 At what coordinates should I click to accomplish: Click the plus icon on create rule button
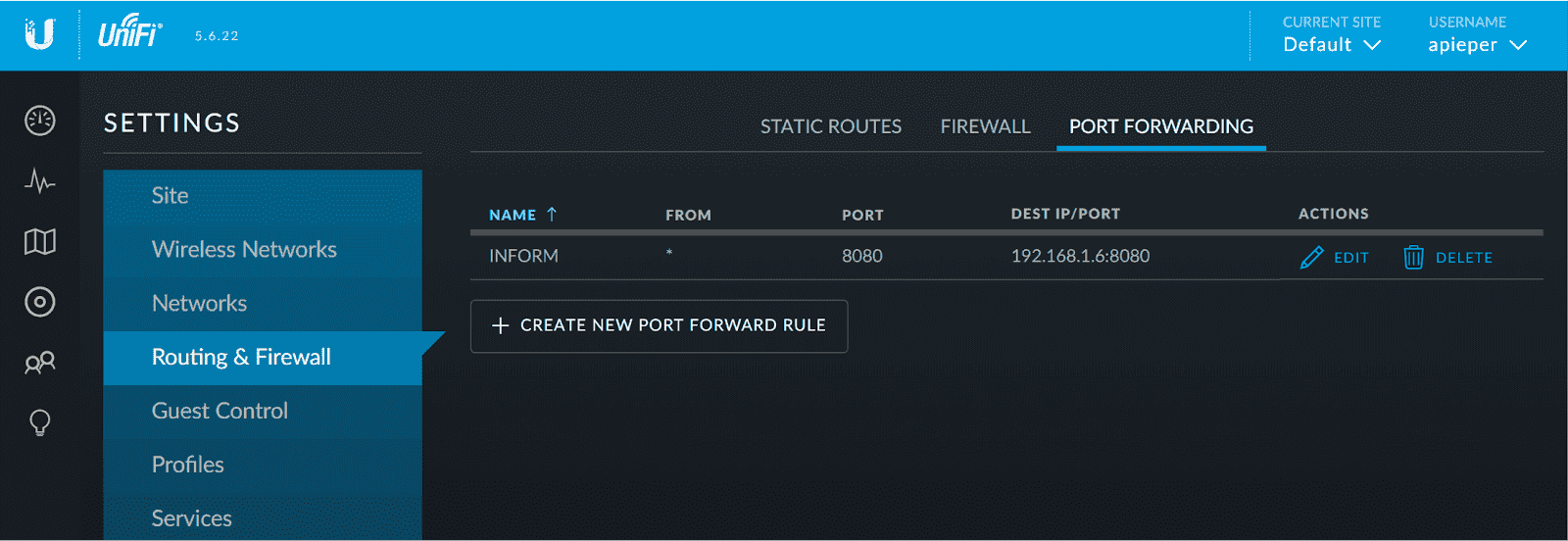500,325
